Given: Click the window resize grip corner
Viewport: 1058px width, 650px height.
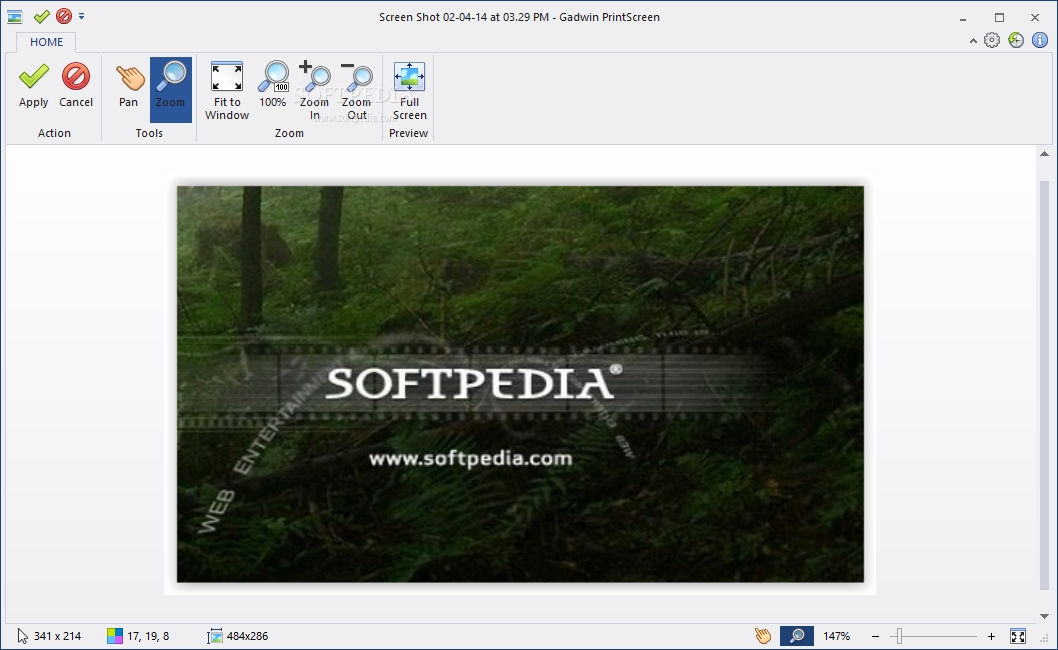Looking at the screenshot, I should pos(1045,637).
